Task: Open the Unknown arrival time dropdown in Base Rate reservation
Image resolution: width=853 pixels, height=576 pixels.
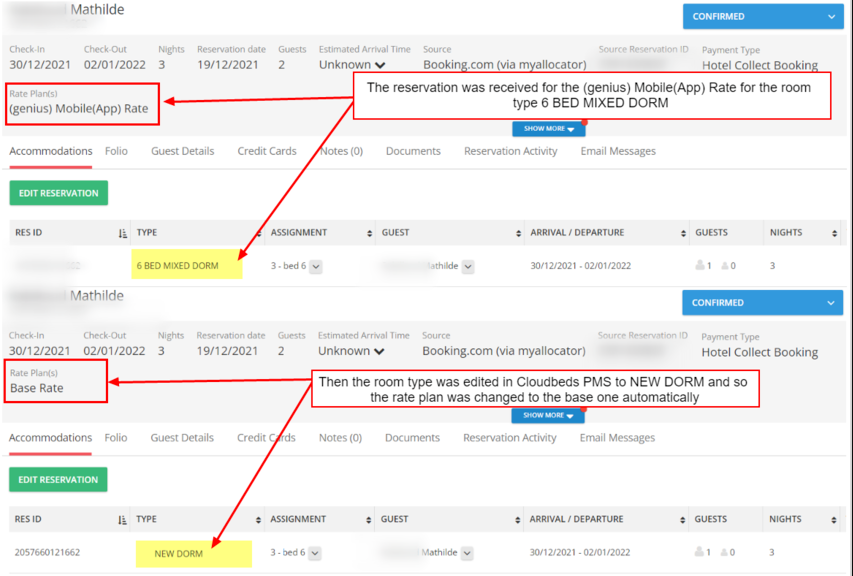Action: coord(379,352)
